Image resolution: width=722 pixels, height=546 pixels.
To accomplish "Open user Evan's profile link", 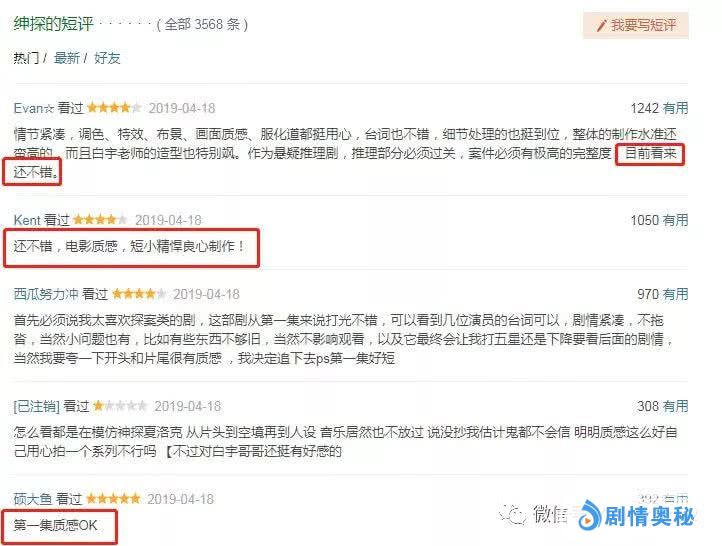I will (x=34, y=108).
